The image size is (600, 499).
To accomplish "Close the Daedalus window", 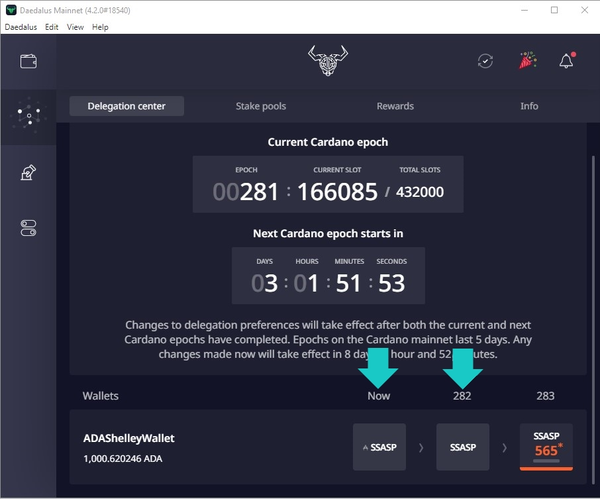I will (x=584, y=10).
